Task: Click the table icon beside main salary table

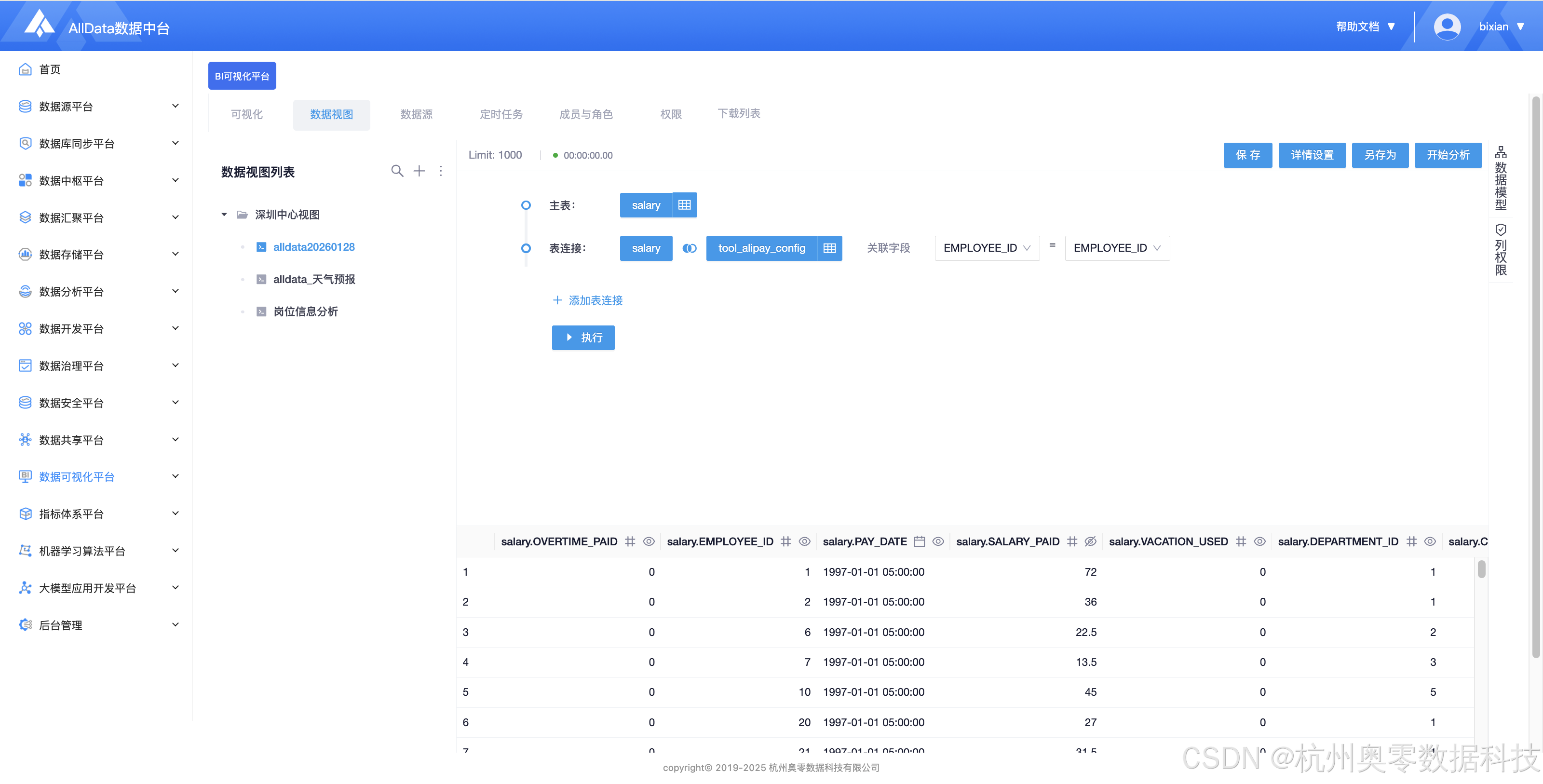Action: (684, 205)
